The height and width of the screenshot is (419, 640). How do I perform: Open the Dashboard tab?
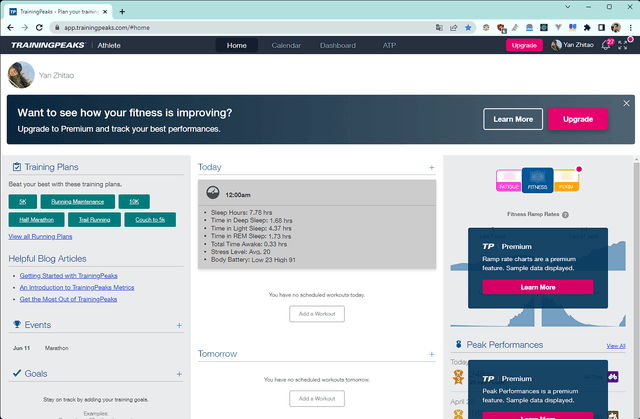tap(337, 45)
